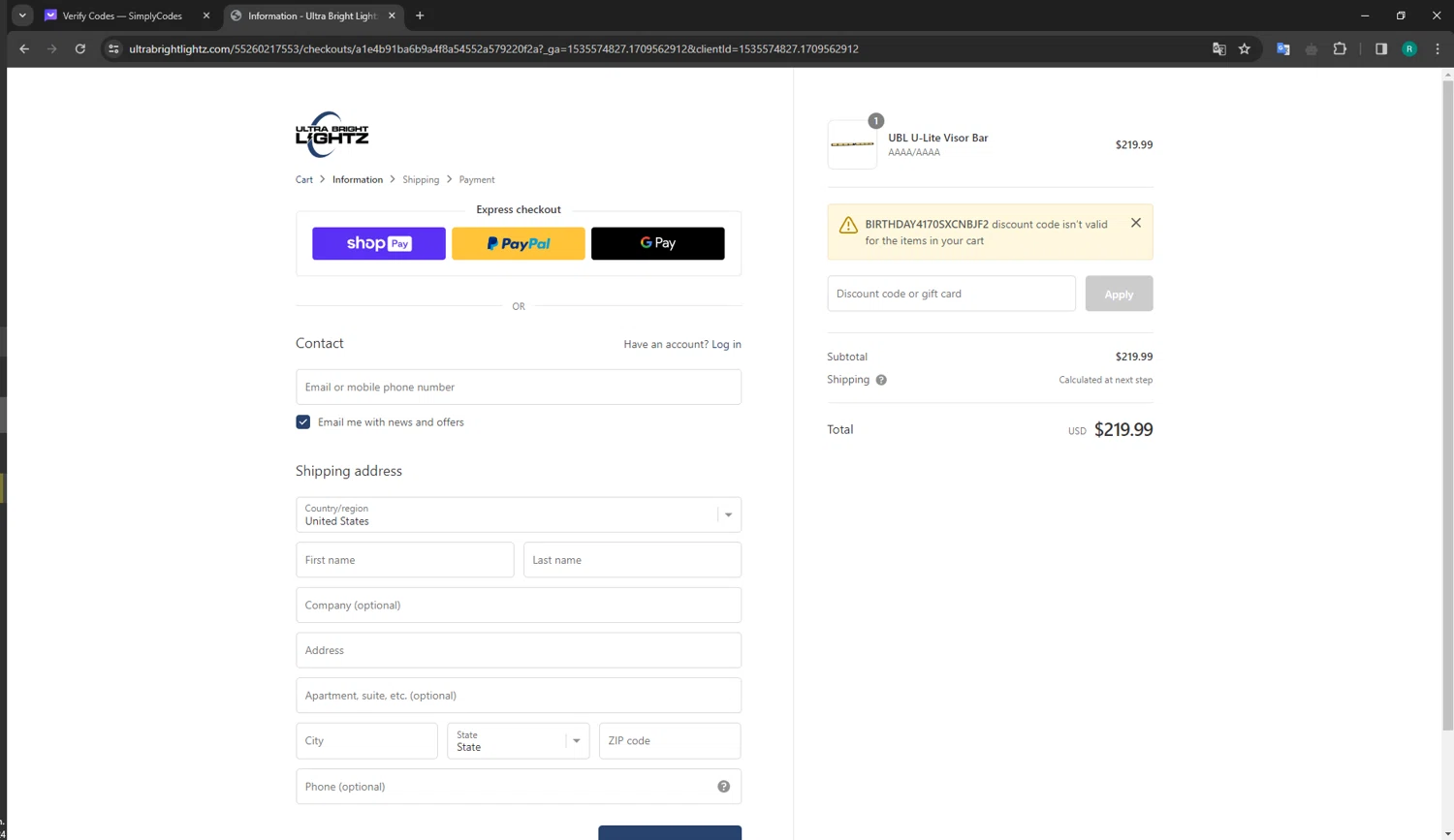This screenshot has height=840, width=1454.
Task: Open the tab search dropdown arrow
Action: tap(22, 16)
